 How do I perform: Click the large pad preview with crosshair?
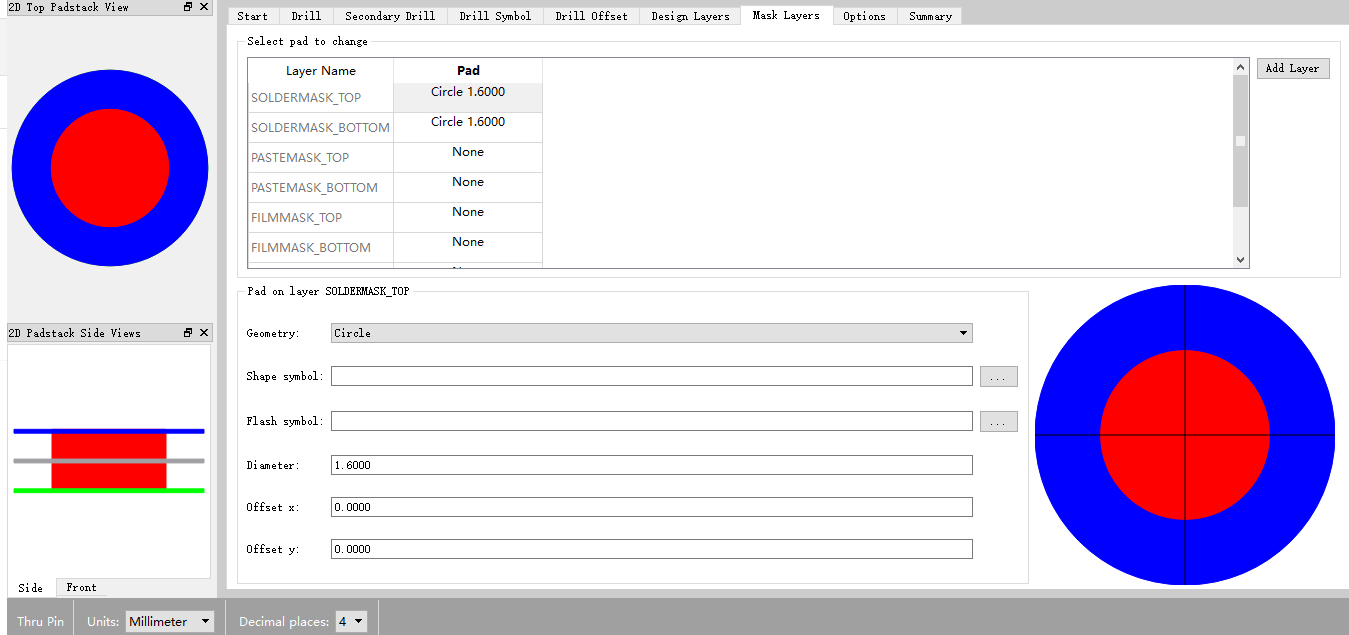pos(1185,435)
